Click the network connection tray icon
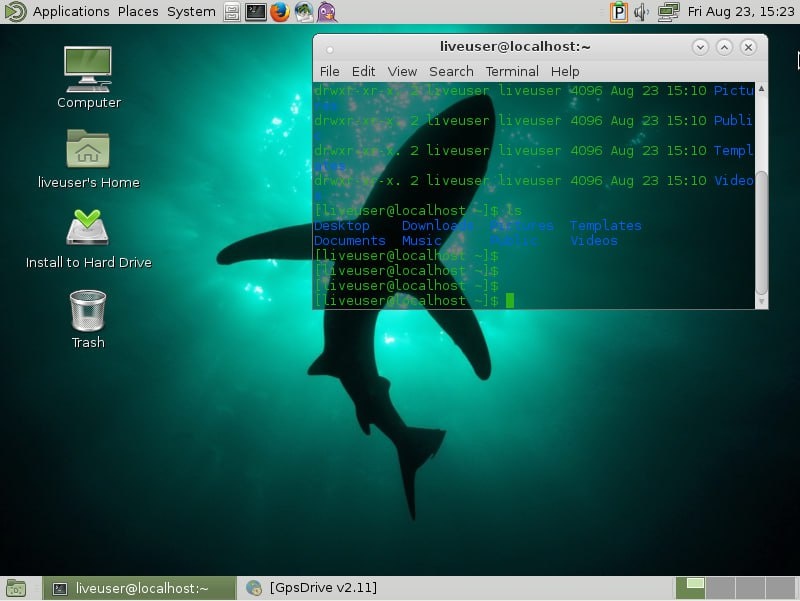Screen dimensions: 800x601 [x=668, y=12]
